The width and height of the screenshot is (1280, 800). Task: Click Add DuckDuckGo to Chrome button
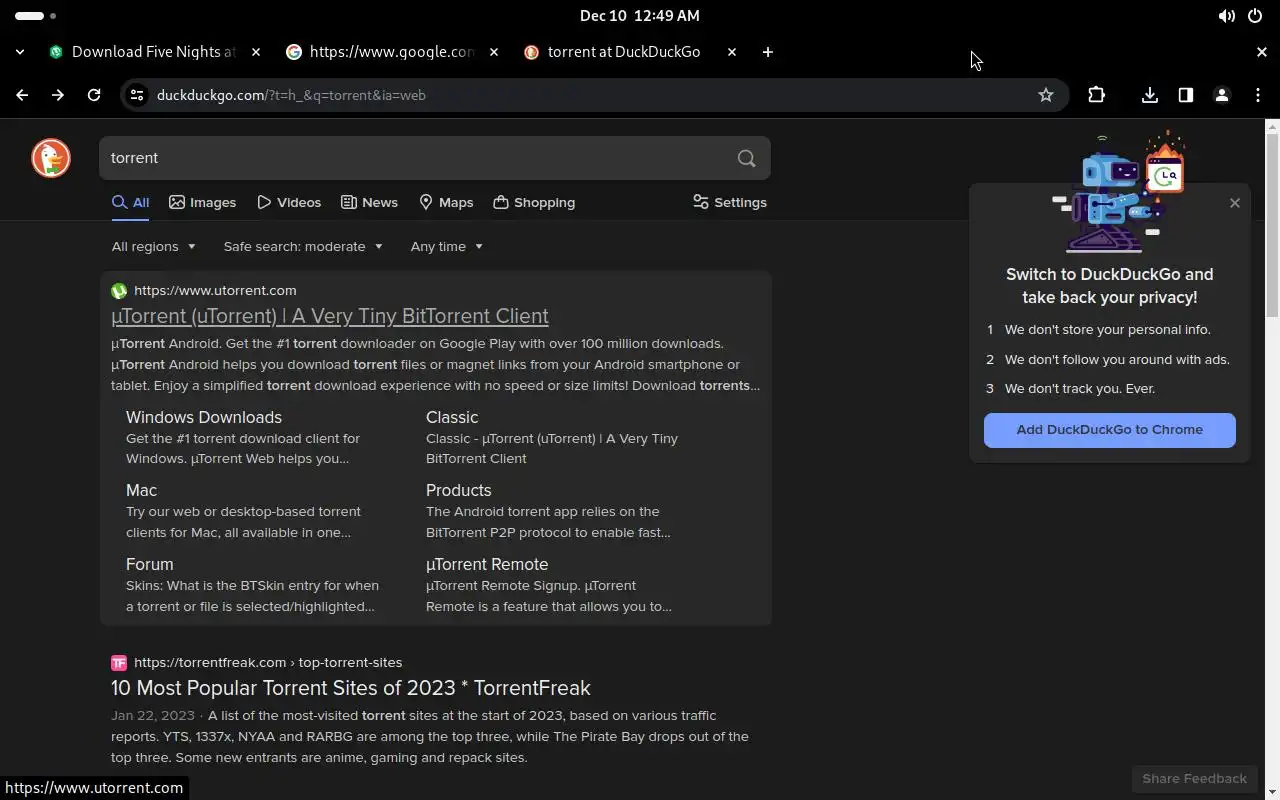[1110, 430]
